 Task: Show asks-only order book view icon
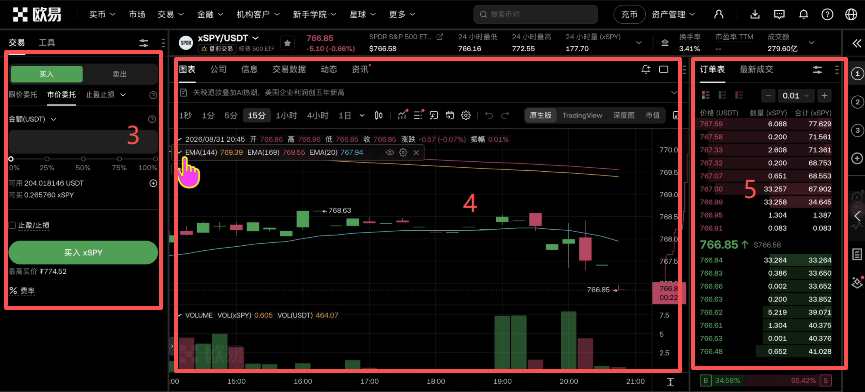739,95
